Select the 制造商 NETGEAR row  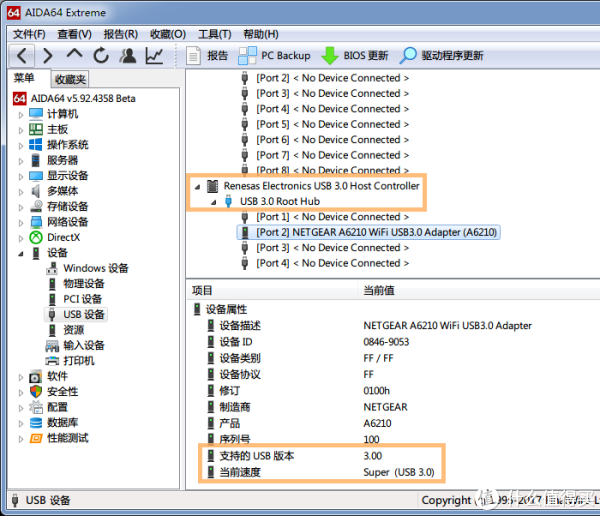coord(307,407)
